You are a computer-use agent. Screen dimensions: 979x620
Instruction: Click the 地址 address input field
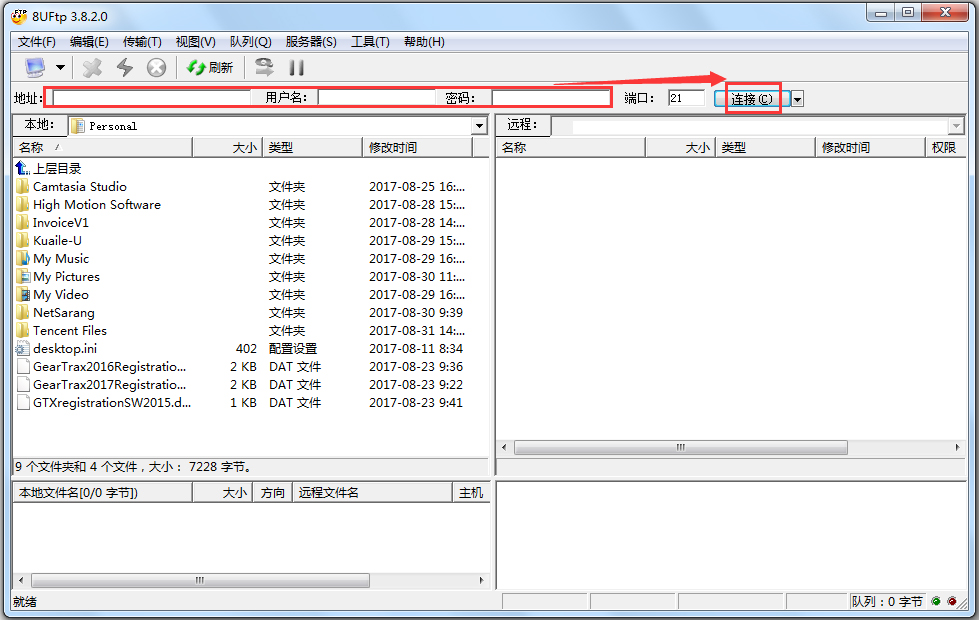[152, 98]
